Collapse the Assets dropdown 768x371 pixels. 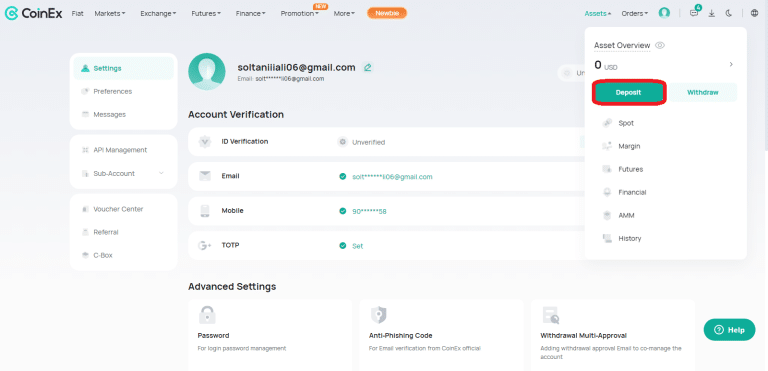click(598, 13)
